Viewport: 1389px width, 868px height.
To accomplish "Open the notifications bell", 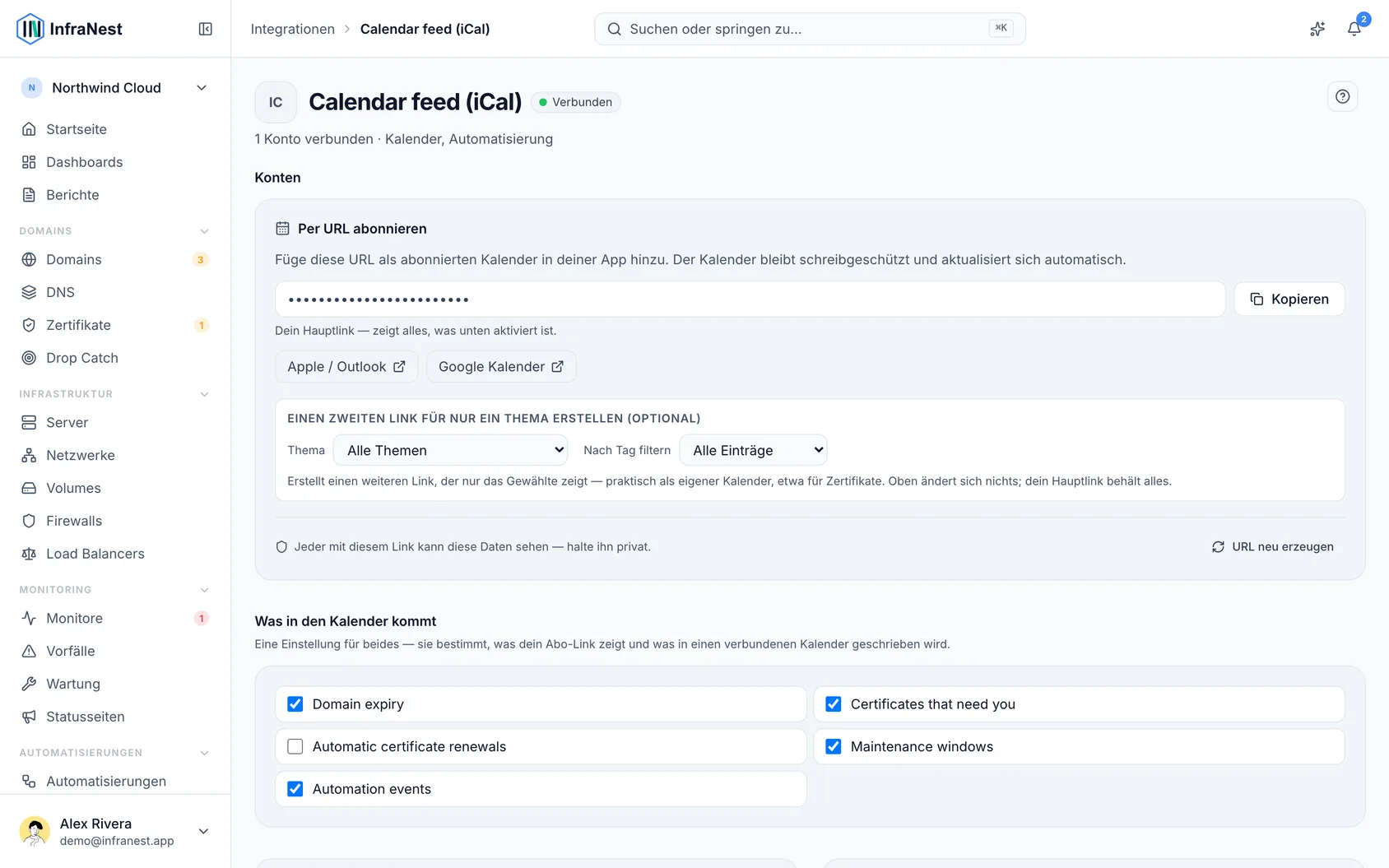I will pos(1354,29).
